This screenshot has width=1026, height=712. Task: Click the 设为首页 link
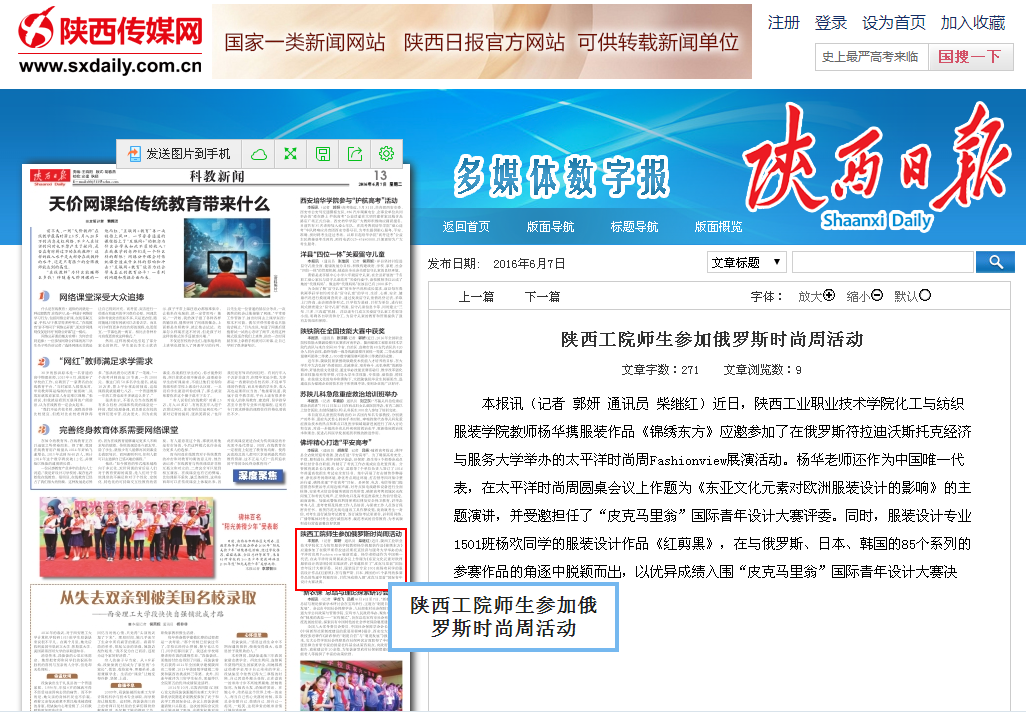894,23
